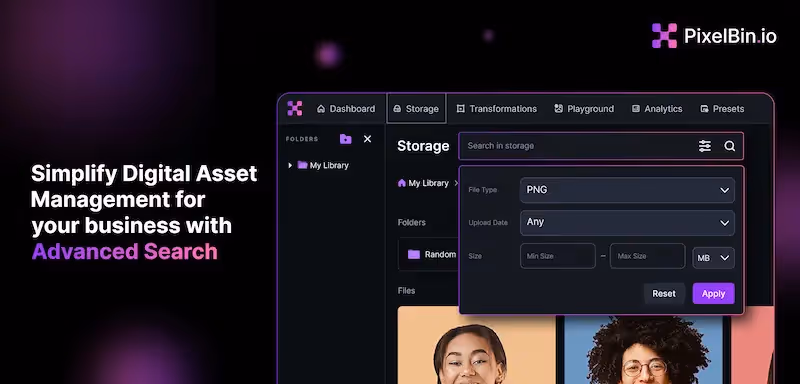
Task: Open the Dashboard tab
Action: pyautogui.click(x=346, y=109)
